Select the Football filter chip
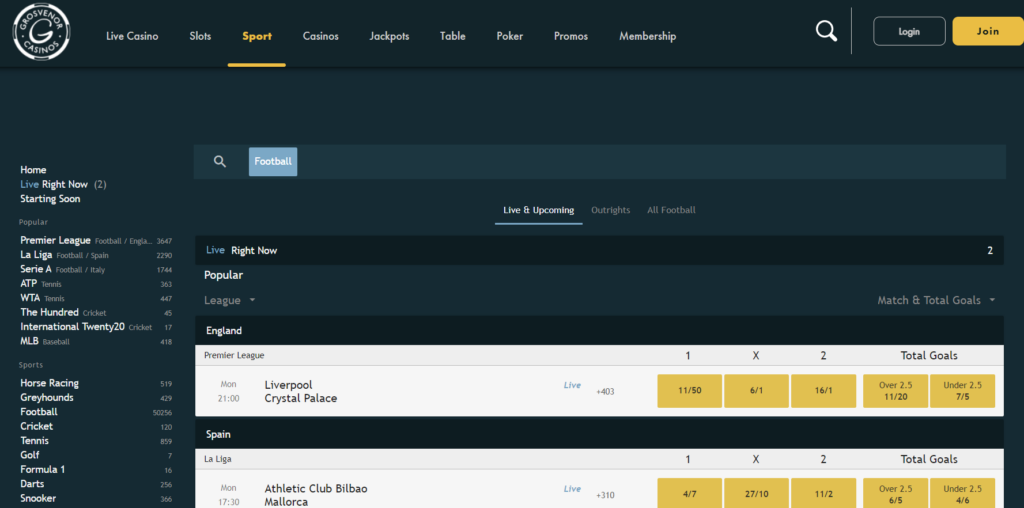 (x=273, y=161)
